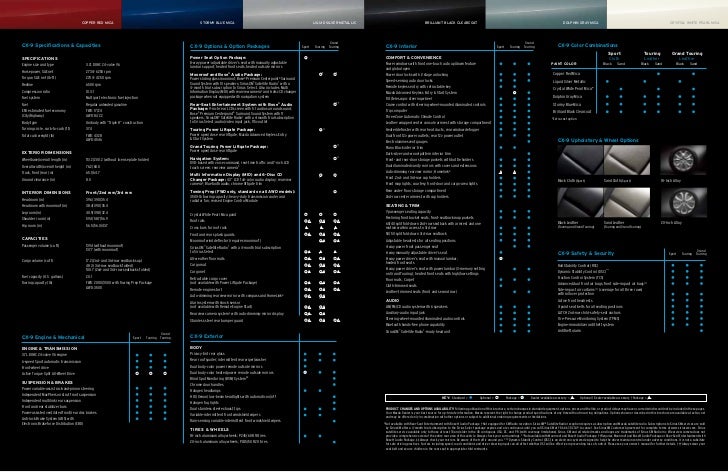Click the CX-9 Specifications & Capacities heading
The height and width of the screenshot is (472, 728).
click(61, 45)
